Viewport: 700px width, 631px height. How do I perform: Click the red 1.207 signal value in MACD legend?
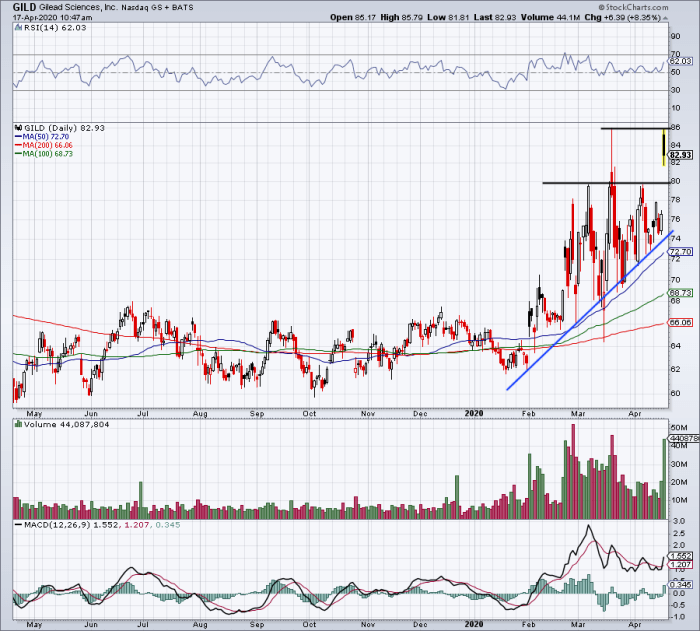[136, 525]
